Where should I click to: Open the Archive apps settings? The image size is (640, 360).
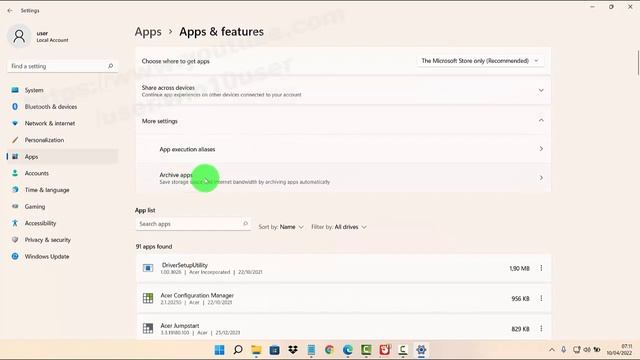[343, 178]
